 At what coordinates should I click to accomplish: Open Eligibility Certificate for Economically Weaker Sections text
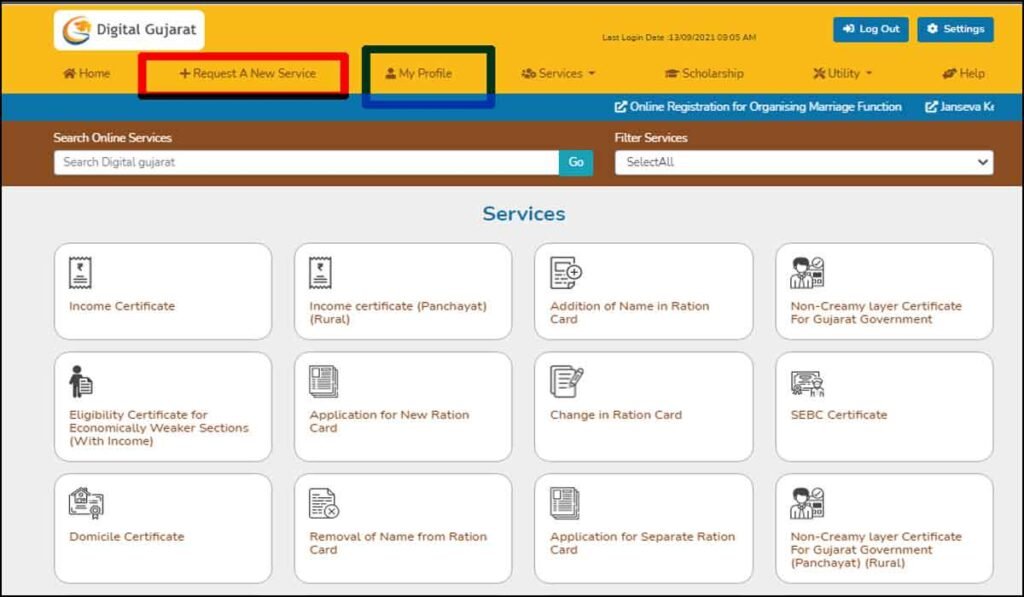[159, 428]
